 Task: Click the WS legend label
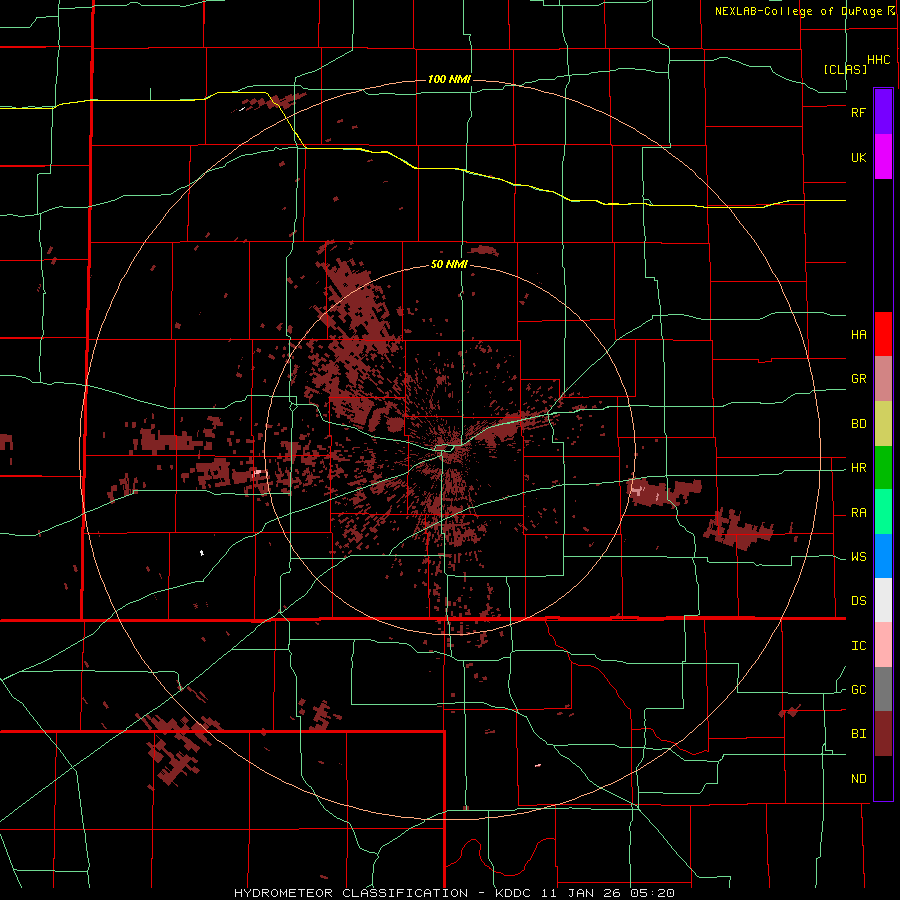858,557
